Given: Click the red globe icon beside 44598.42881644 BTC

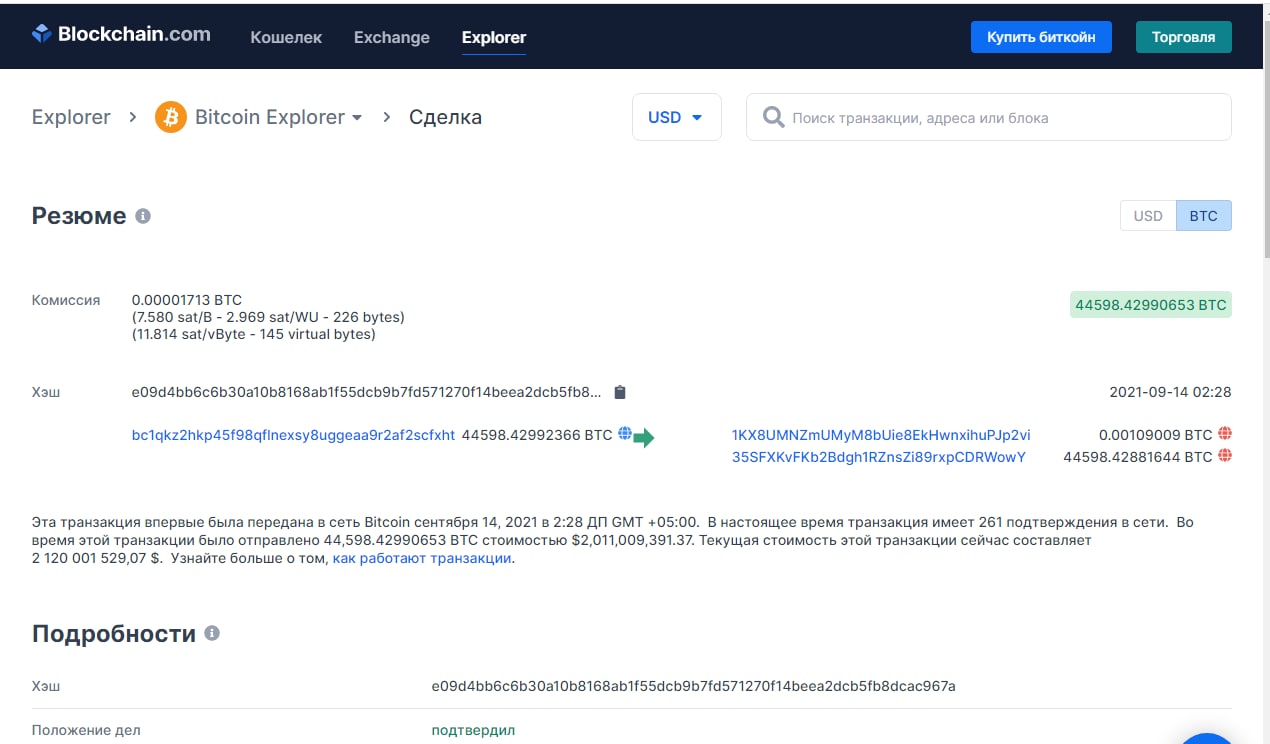Looking at the screenshot, I should point(1224,456).
